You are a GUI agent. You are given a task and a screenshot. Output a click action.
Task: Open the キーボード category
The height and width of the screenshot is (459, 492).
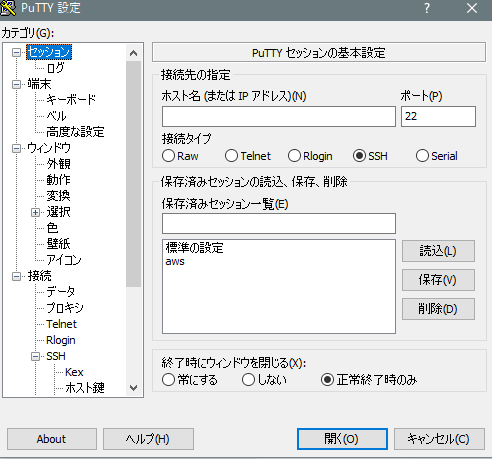coord(71,100)
